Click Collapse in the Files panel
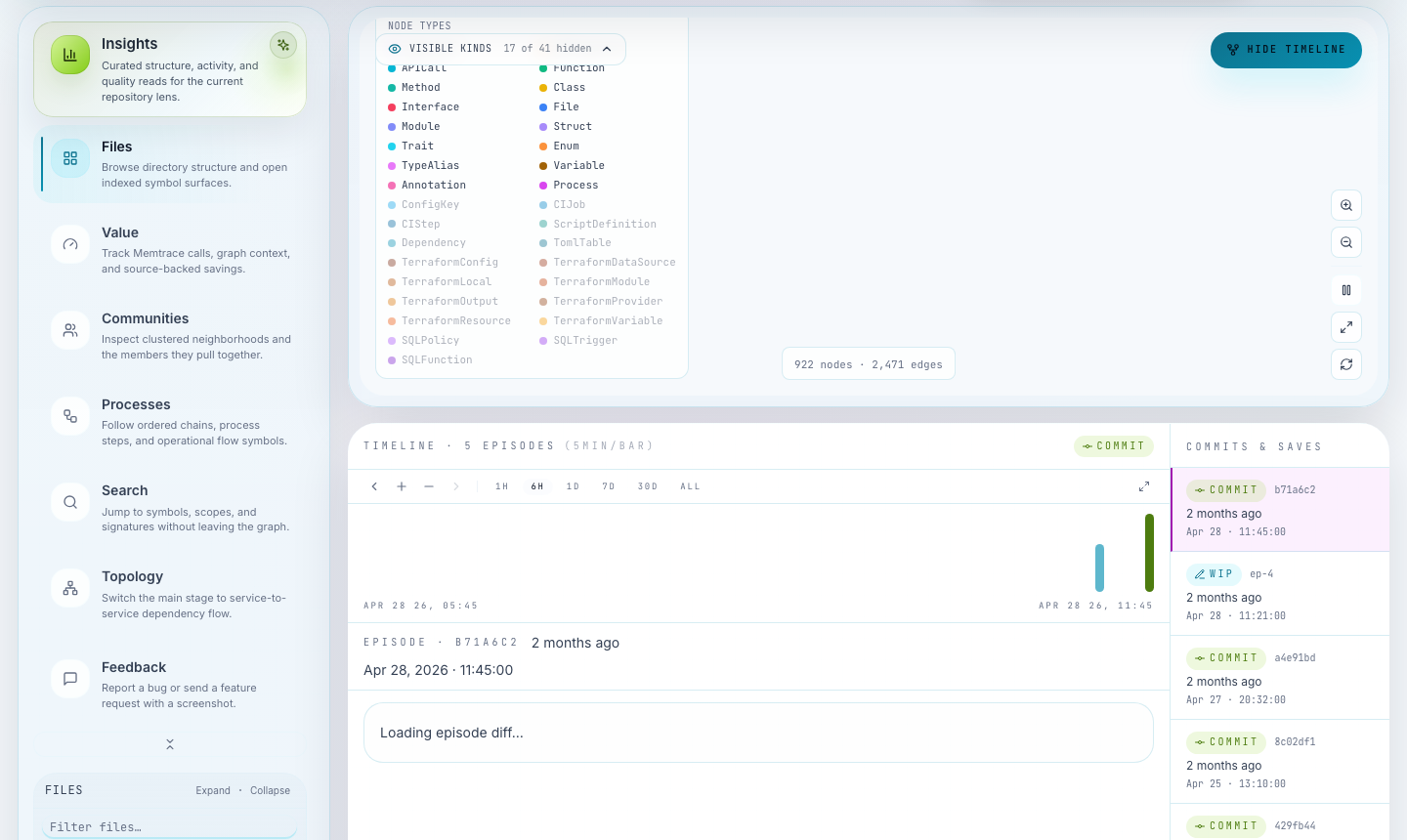This screenshot has width=1407, height=840. [270, 791]
